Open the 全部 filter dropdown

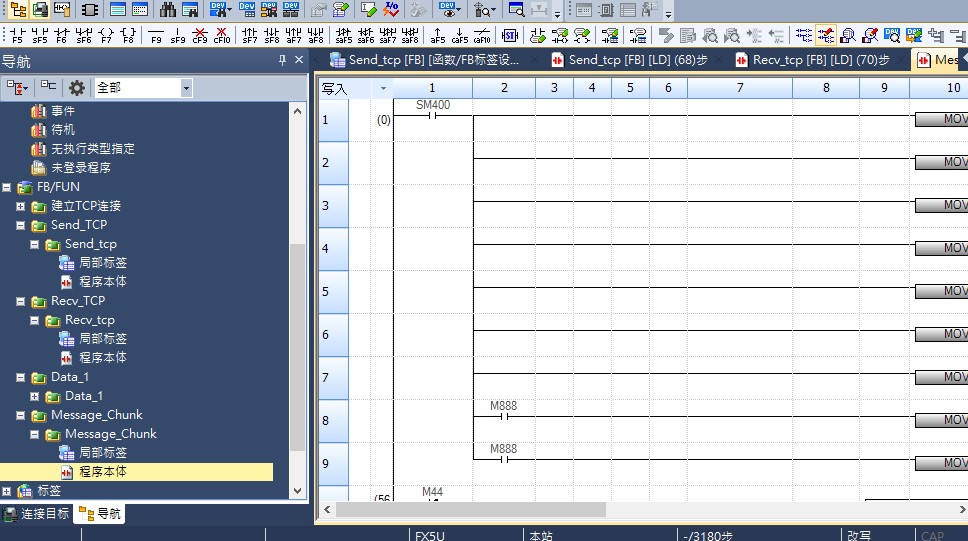186,88
